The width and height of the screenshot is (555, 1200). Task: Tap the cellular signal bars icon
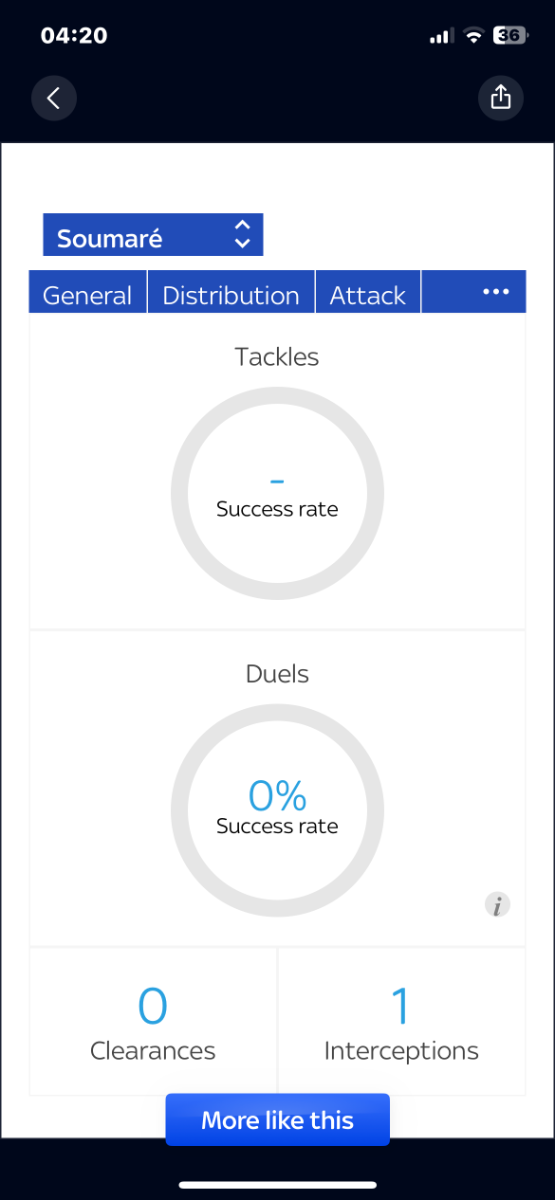441,36
